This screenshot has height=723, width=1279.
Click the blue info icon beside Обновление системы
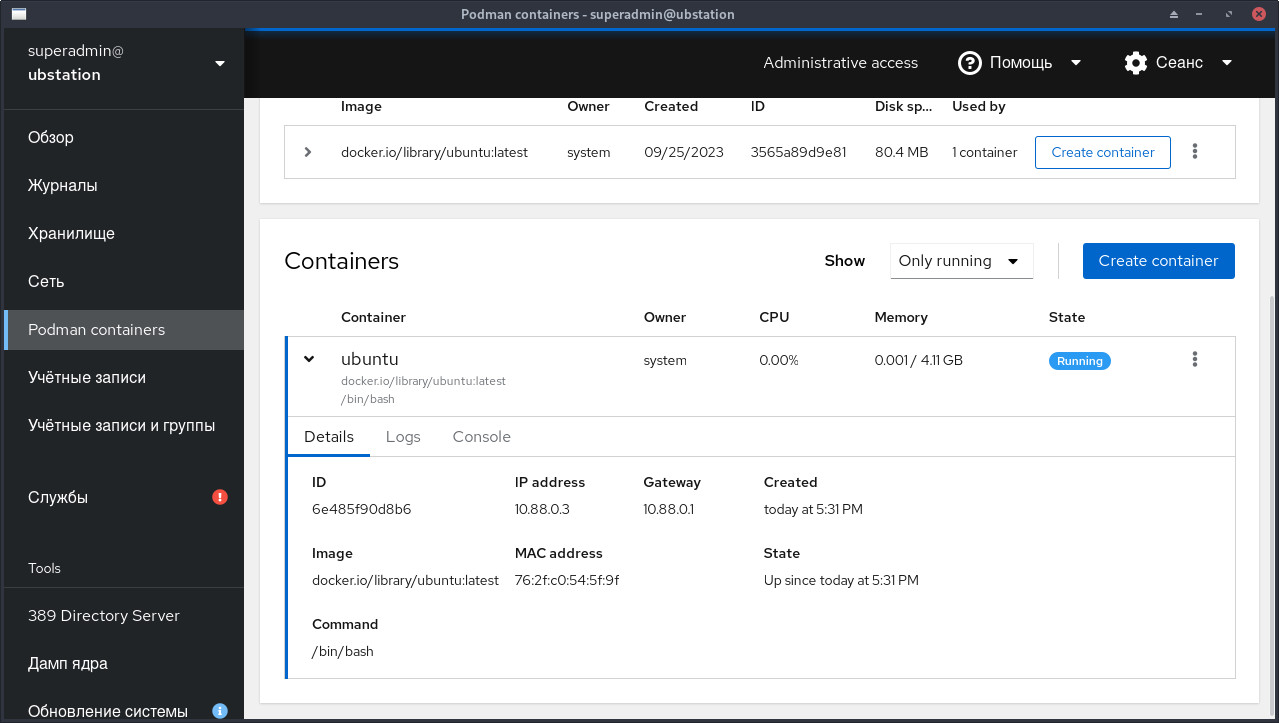click(220, 711)
